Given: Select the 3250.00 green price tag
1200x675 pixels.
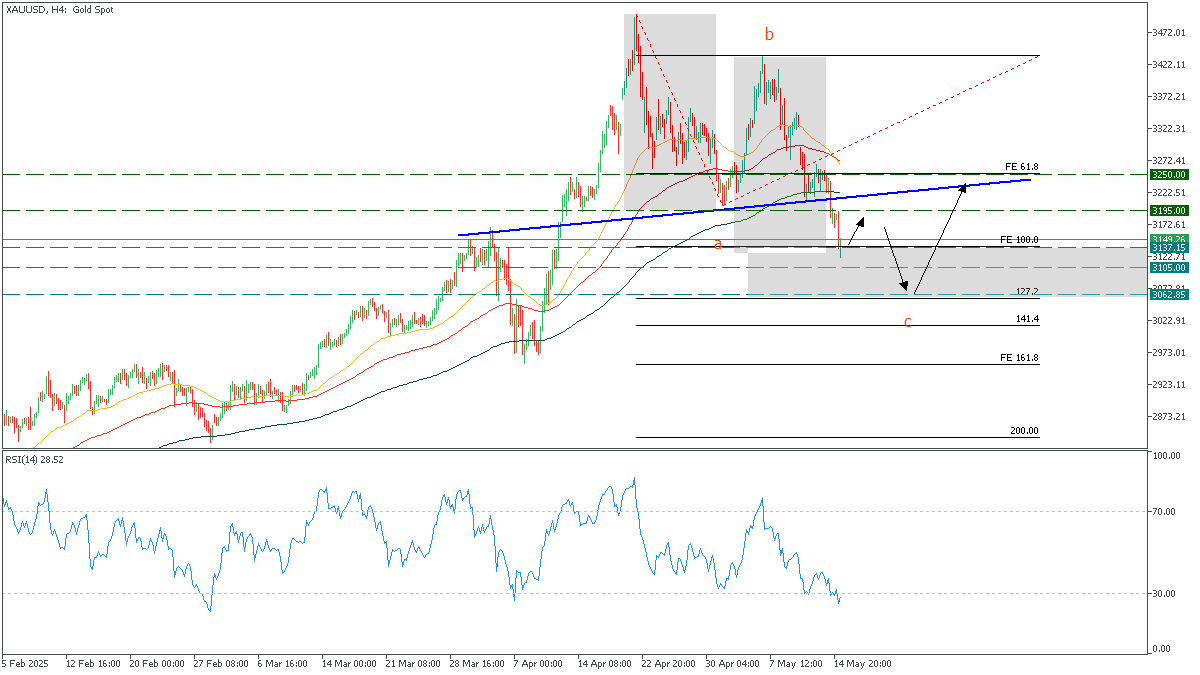Looking at the screenshot, I should [x=1168, y=174].
